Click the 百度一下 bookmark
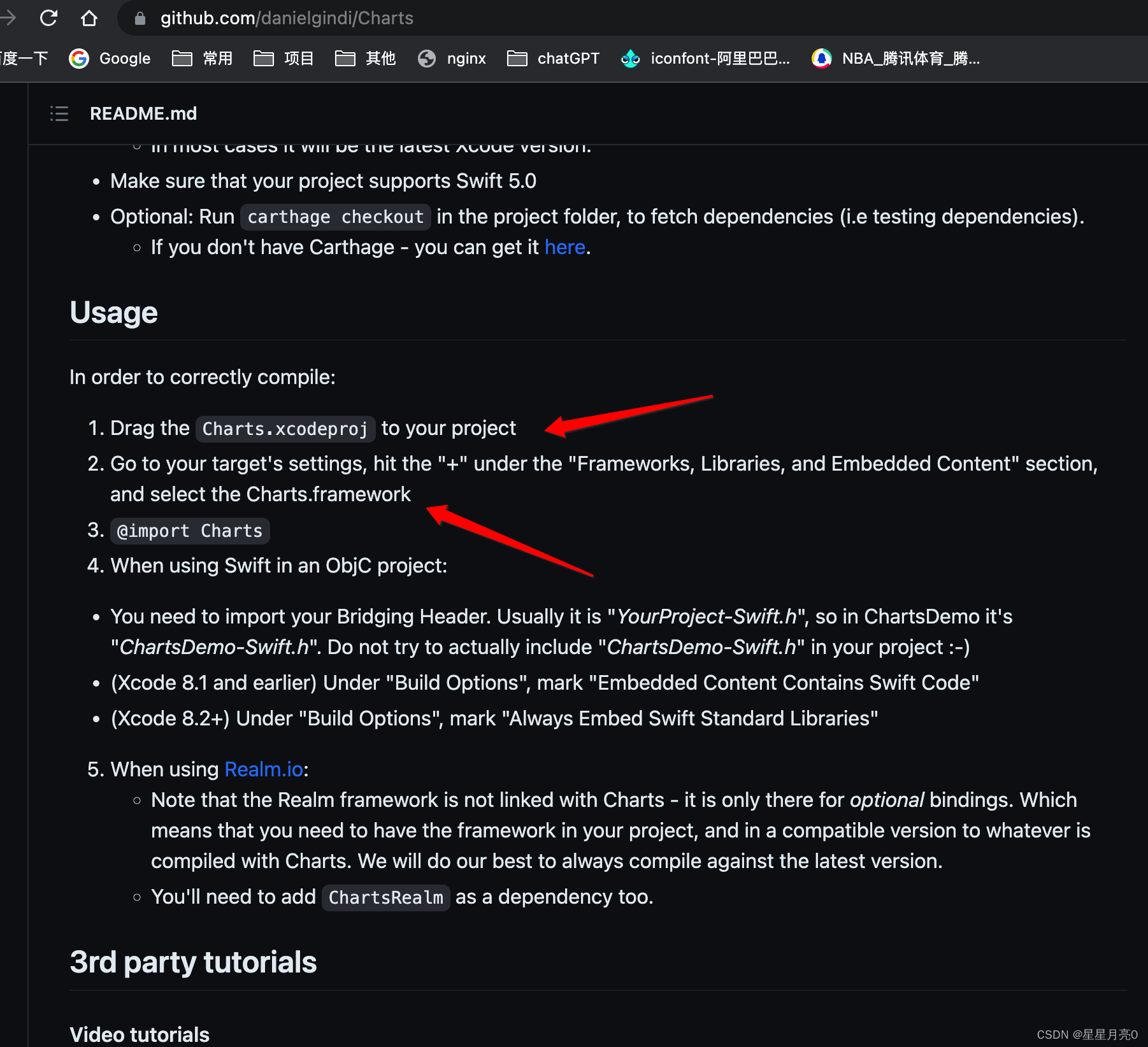Screen dimensions: 1148x1047 (x=24, y=59)
